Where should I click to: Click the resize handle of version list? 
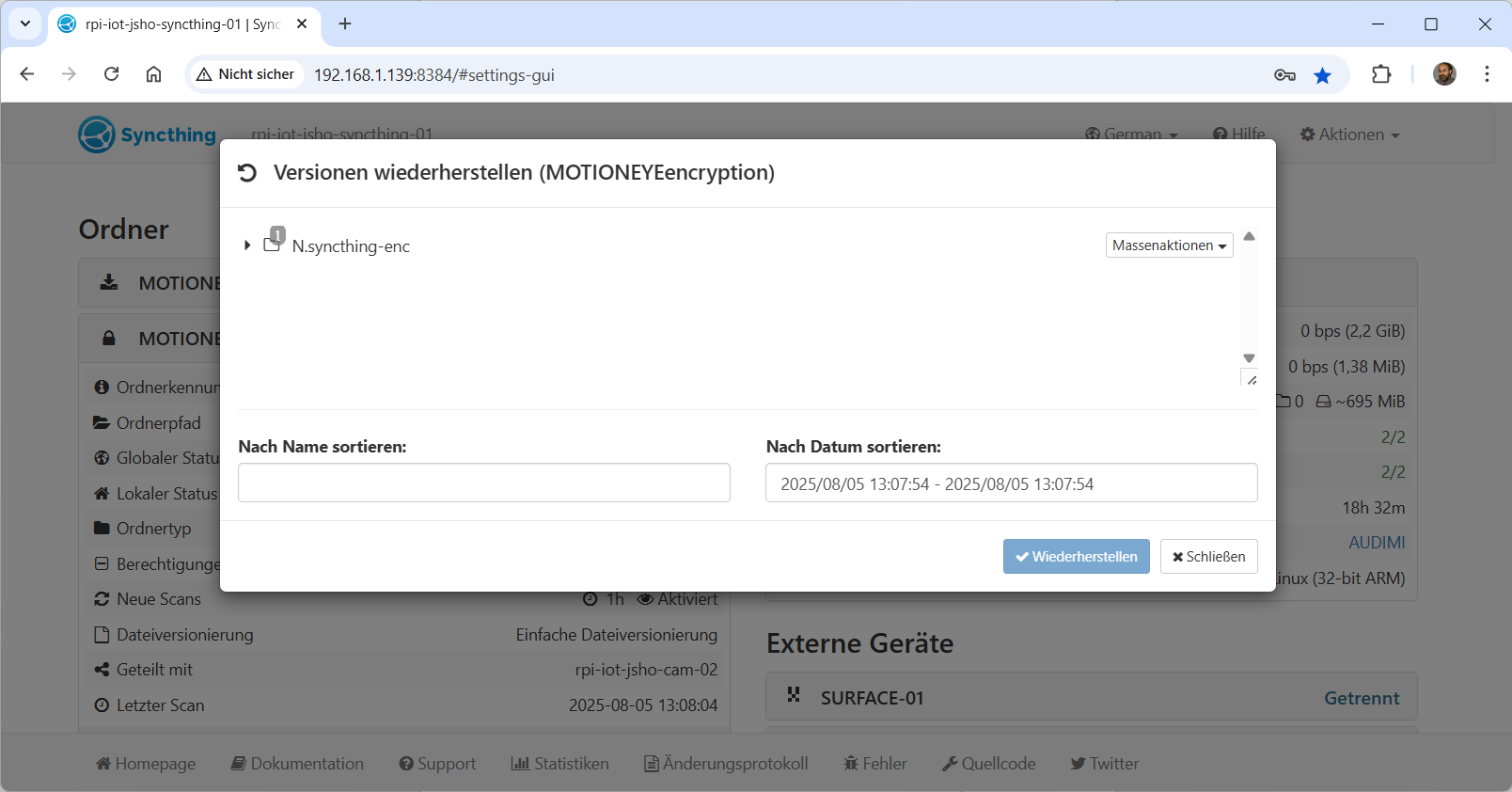click(1252, 380)
